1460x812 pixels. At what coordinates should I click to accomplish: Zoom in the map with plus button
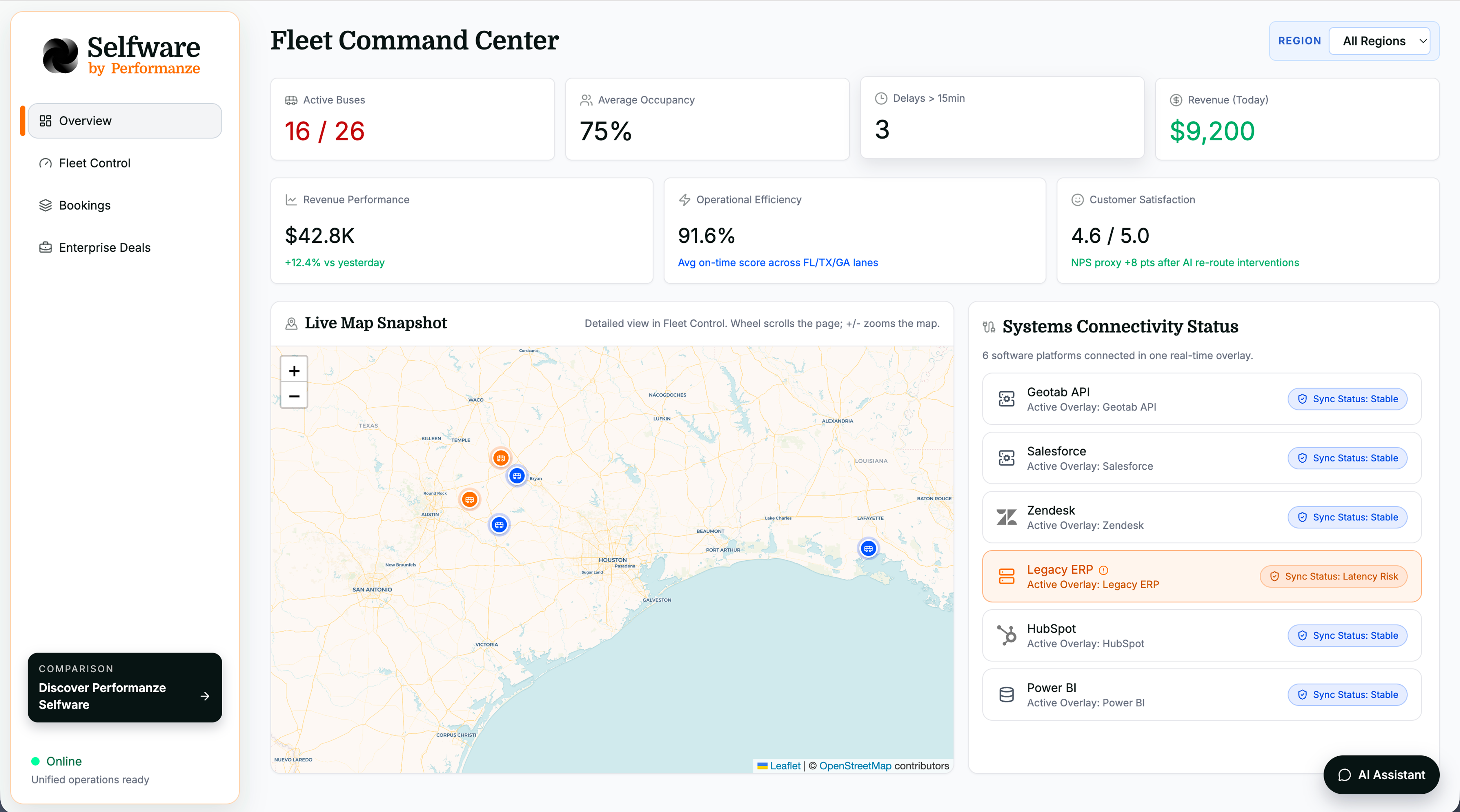tap(294, 370)
